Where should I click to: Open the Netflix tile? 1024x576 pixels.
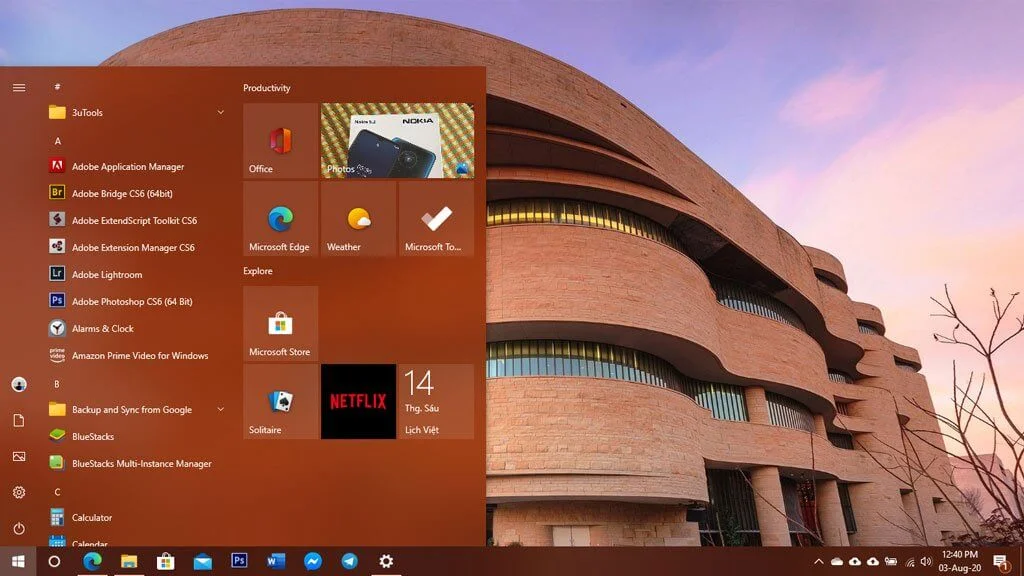[358, 402]
